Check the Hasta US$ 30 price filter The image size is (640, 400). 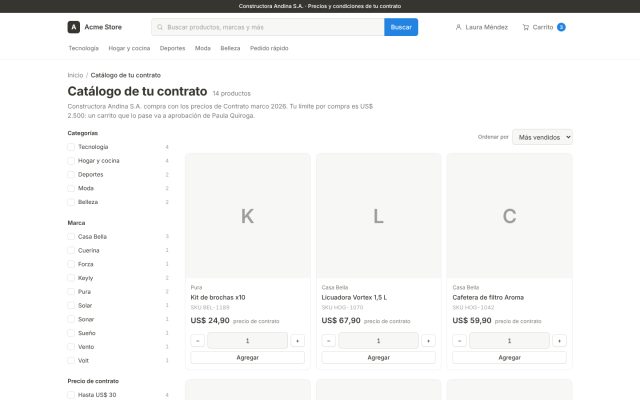point(71,395)
